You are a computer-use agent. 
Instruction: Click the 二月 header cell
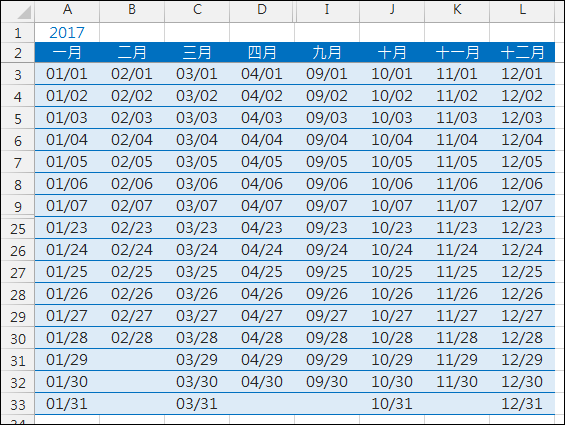132,53
